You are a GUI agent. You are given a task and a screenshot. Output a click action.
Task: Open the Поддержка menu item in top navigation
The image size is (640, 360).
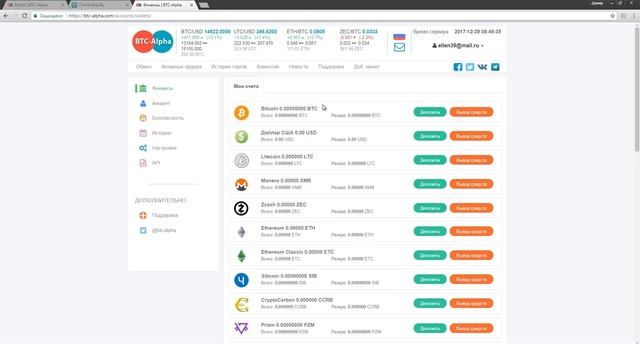click(x=331, y=67)
